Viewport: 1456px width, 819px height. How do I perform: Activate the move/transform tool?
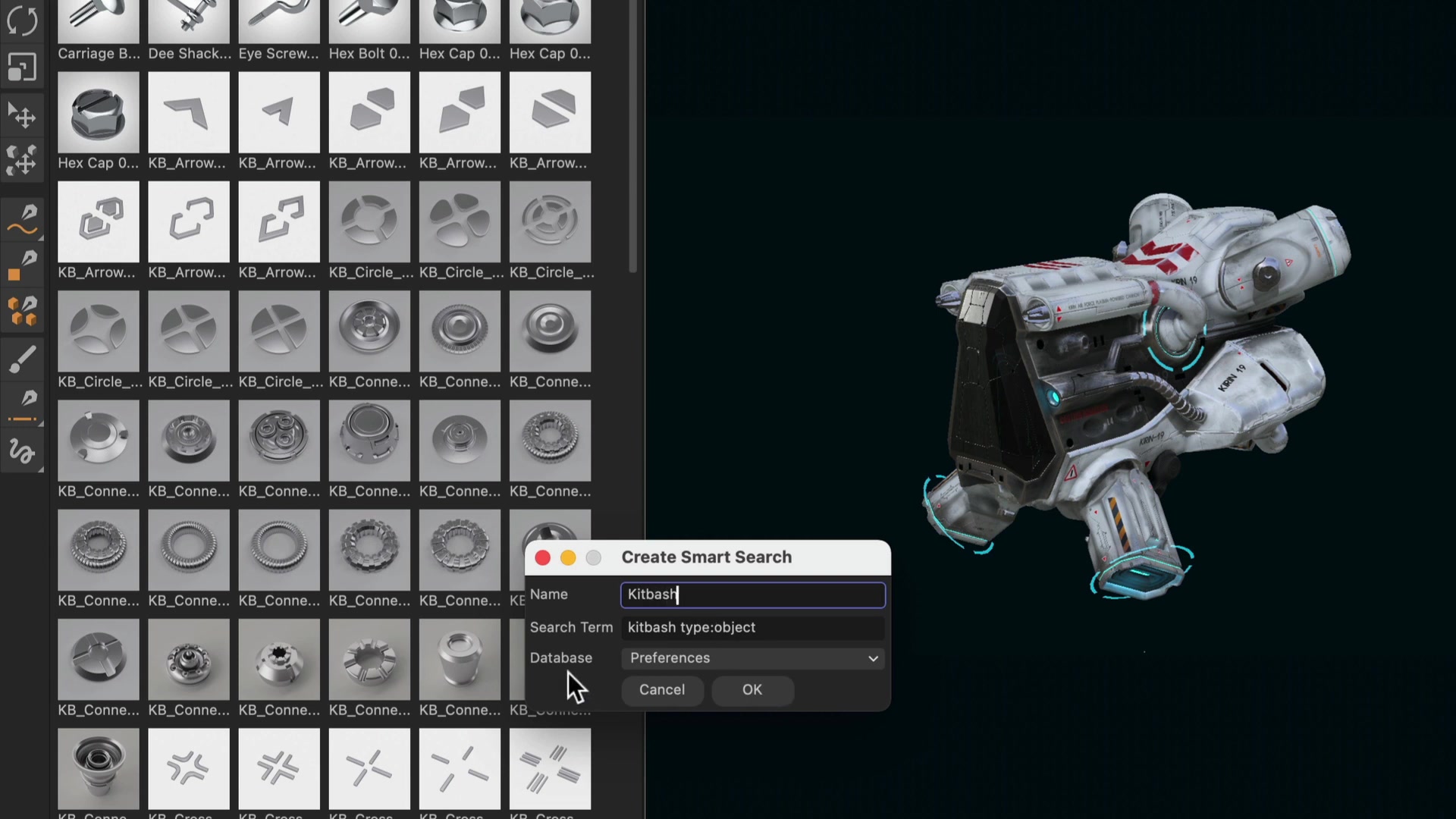click(x=23, y=115)
